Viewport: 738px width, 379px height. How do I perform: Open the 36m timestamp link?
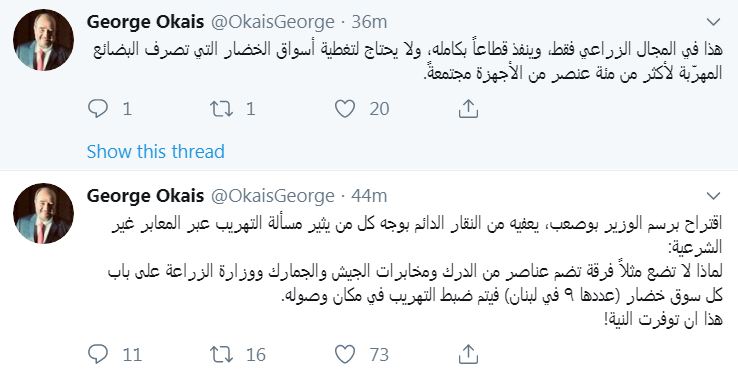coord(370,22)
